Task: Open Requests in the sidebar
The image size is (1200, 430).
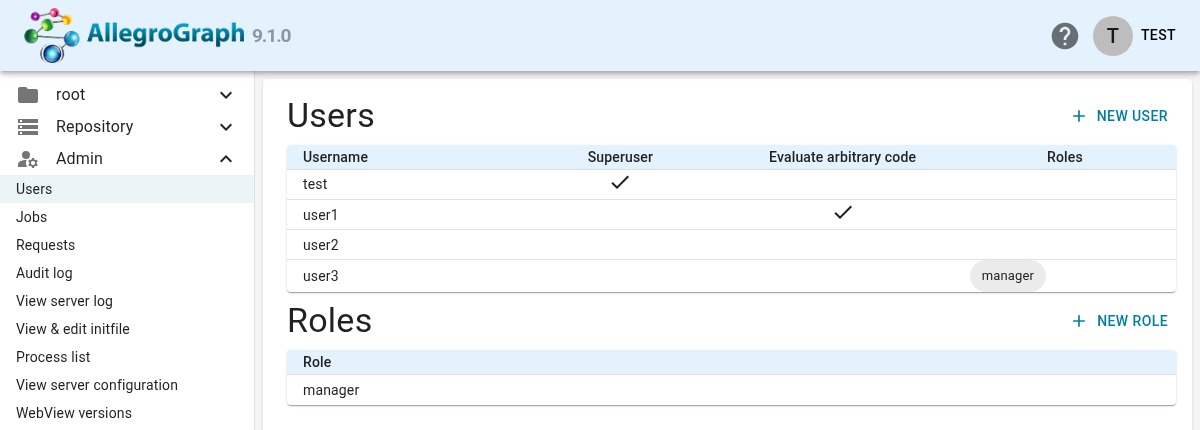Action: [x=127, y=245]
